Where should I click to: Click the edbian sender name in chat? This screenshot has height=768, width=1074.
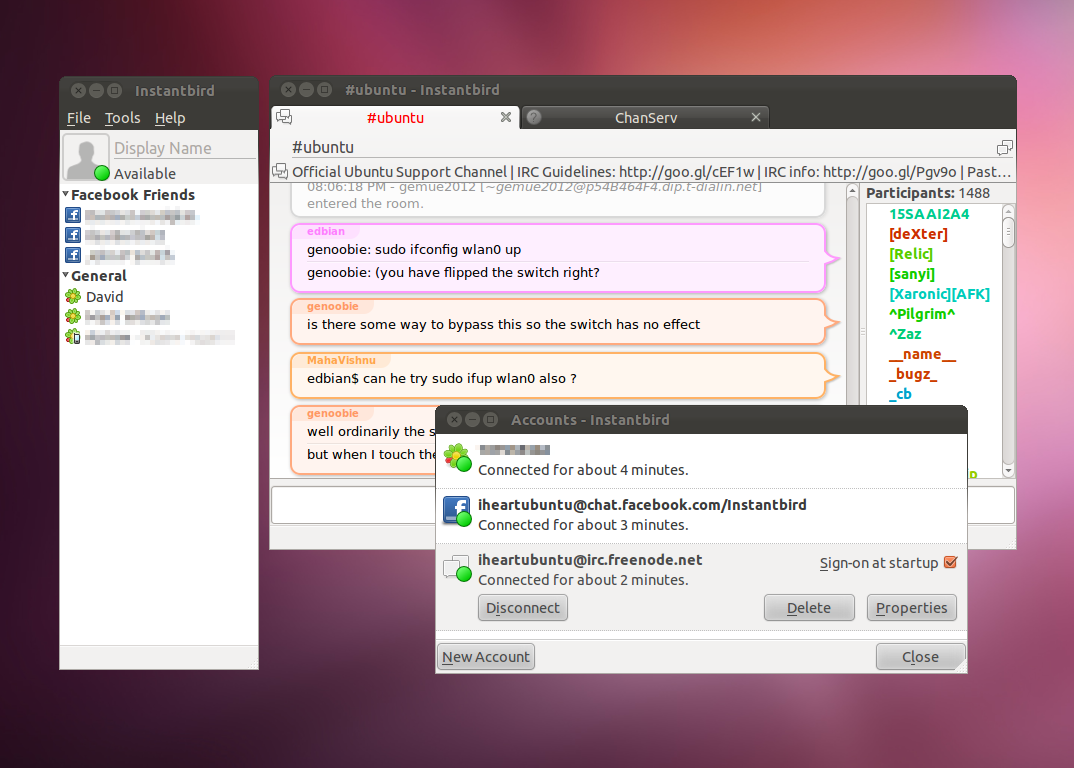[x=325, y=232]
